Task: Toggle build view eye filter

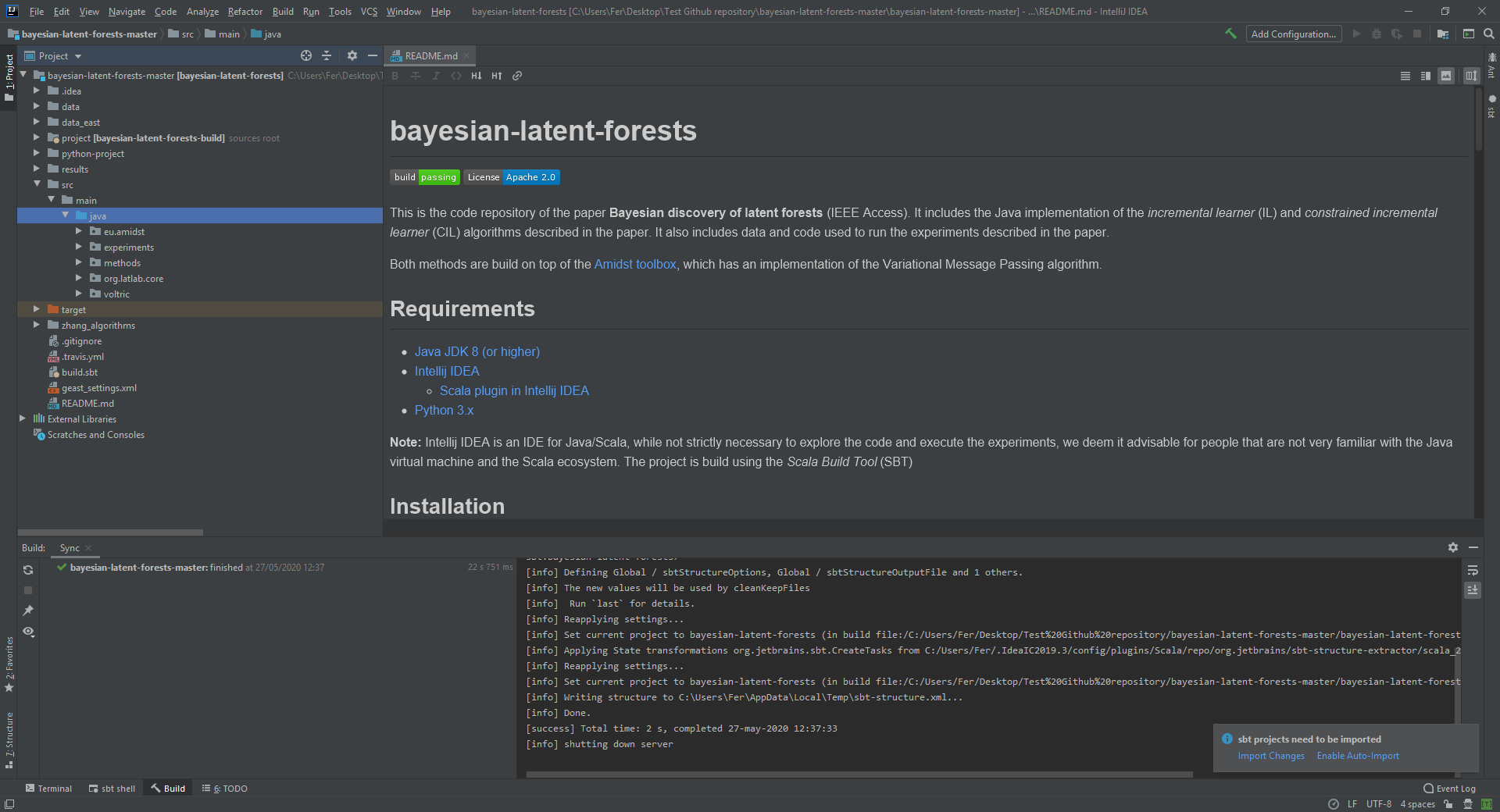Action: pyautogui.click(x=28, y=631)
